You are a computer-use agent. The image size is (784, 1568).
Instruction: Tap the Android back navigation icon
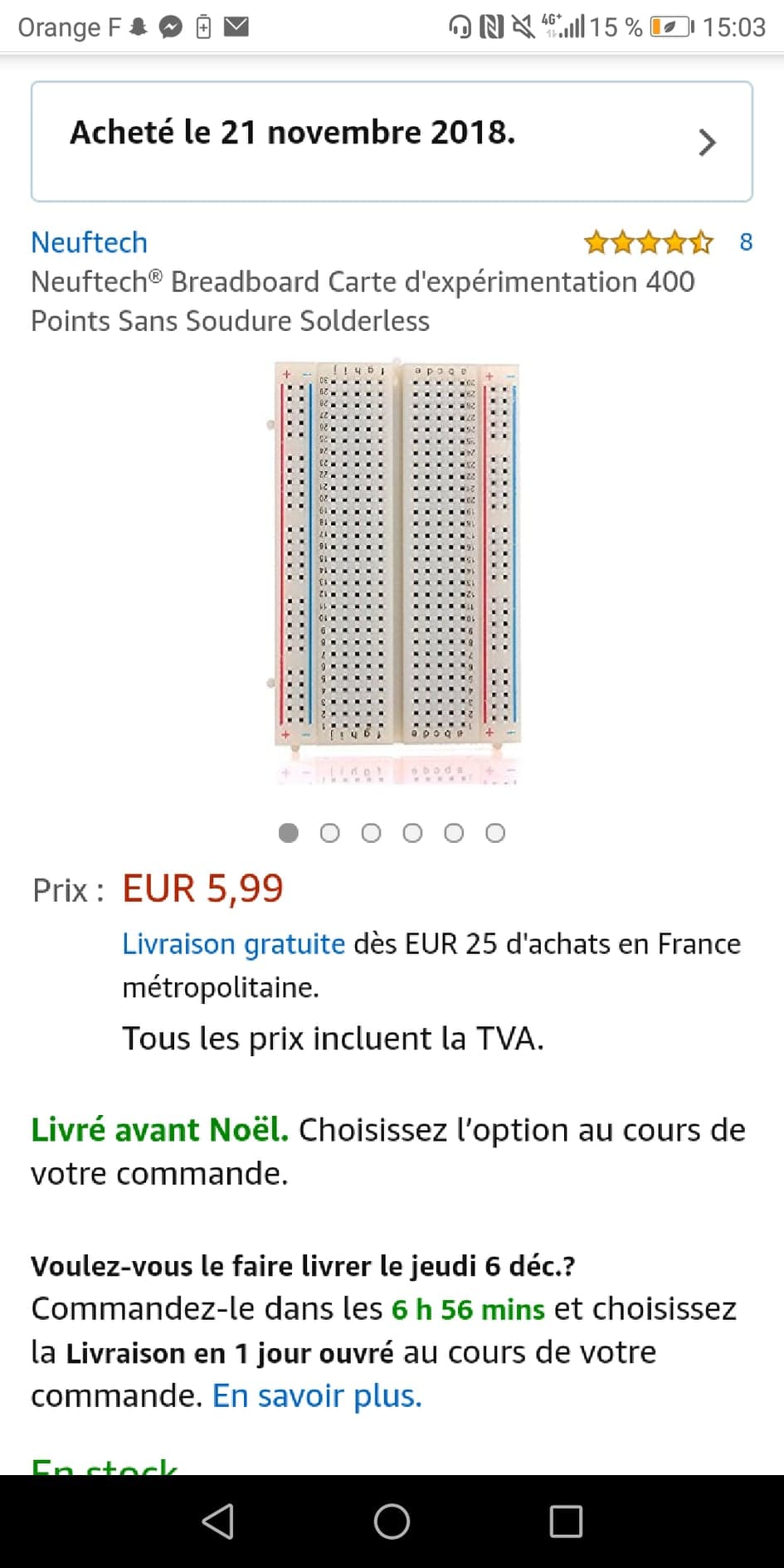(x=218, y=1522)
